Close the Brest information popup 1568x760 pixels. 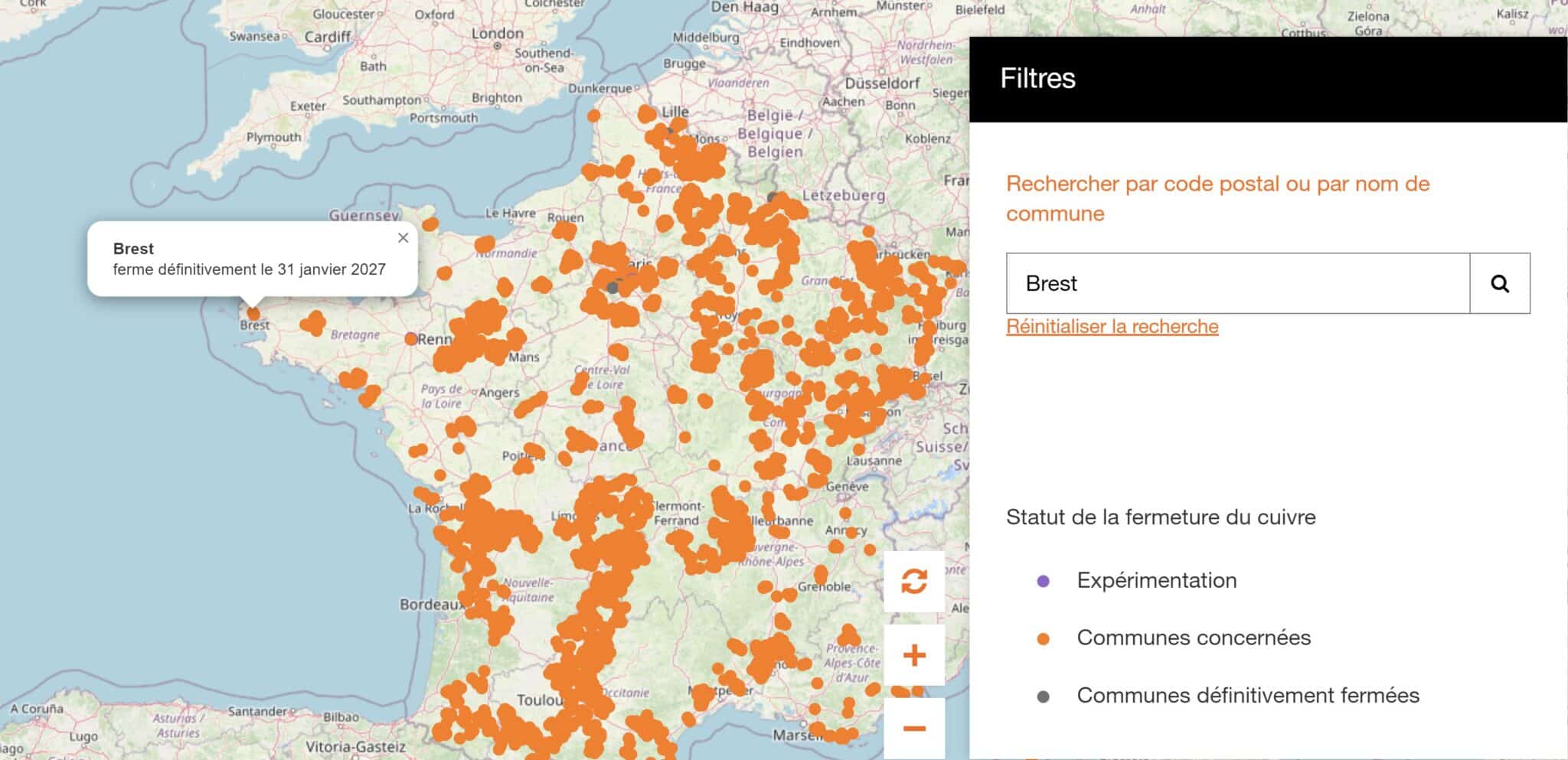click(403, 238)
